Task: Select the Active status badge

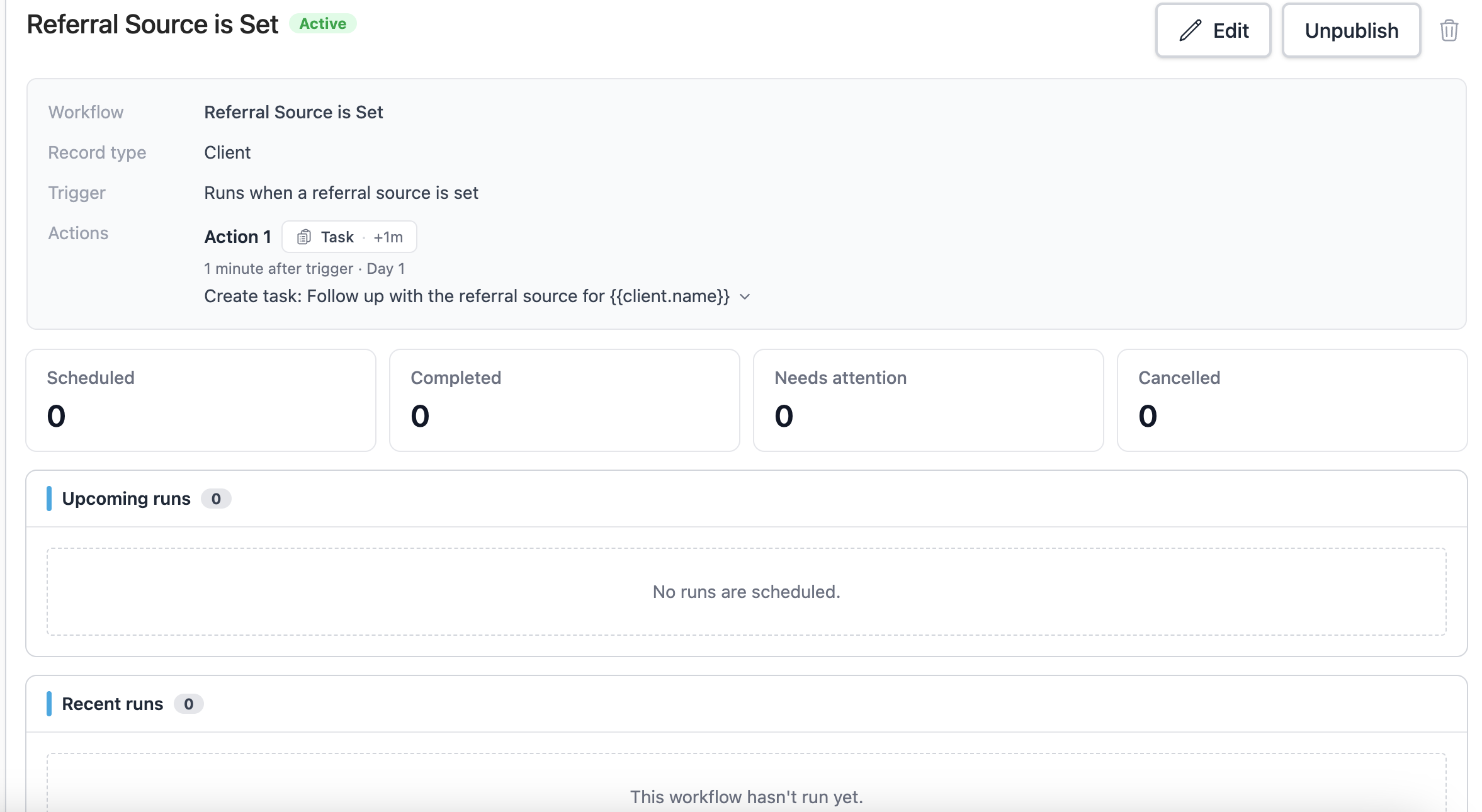Action: click(x=323, y=24)
